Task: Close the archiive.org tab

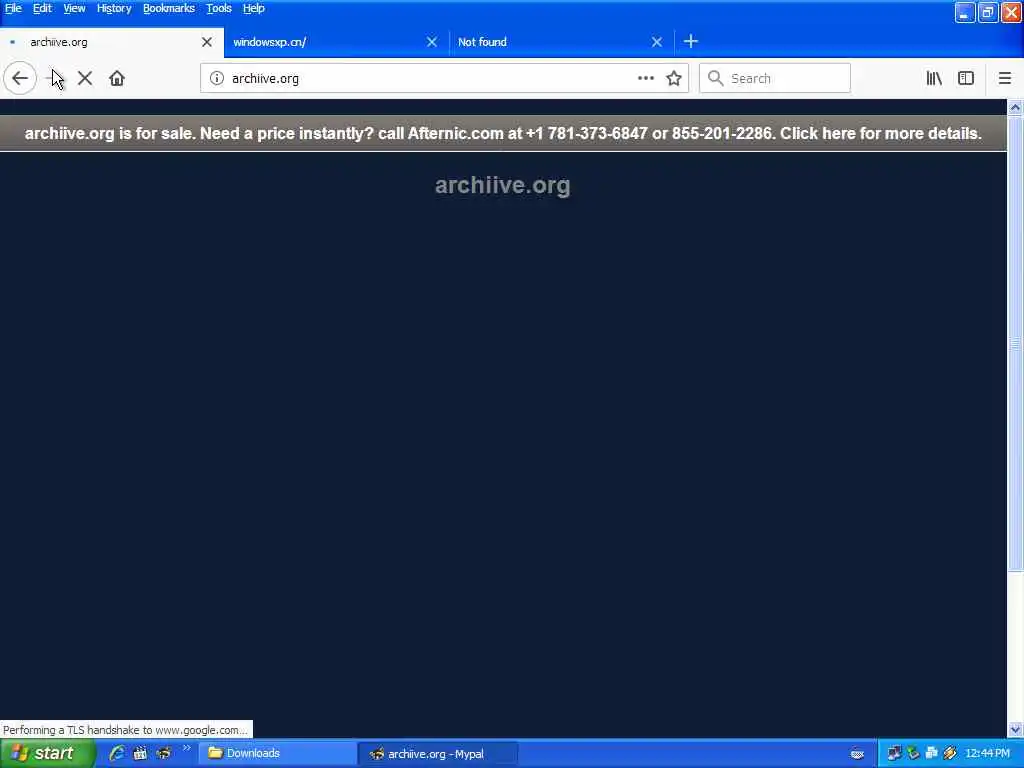Action: (x=207, y=42)
